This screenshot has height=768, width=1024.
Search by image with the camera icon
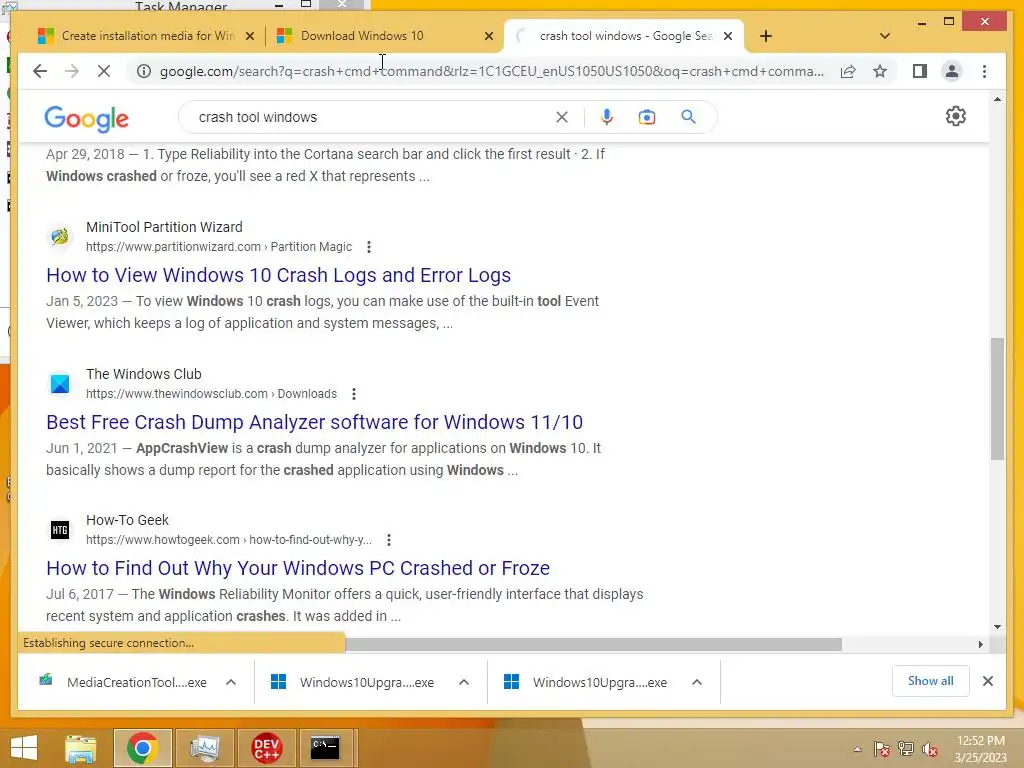click(x=647, y=117)
